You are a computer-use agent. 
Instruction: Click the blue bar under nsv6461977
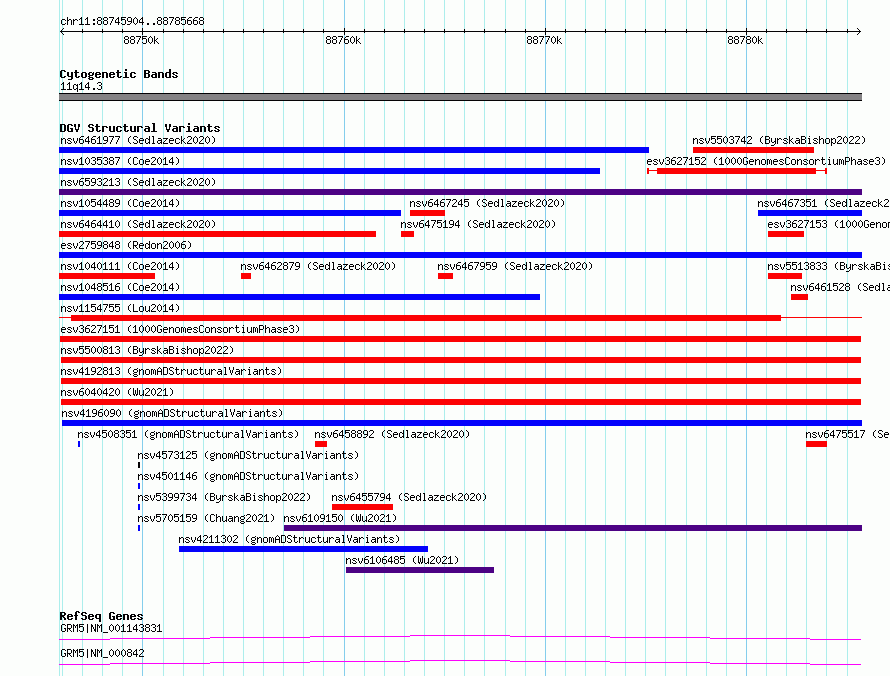point(354,150)
